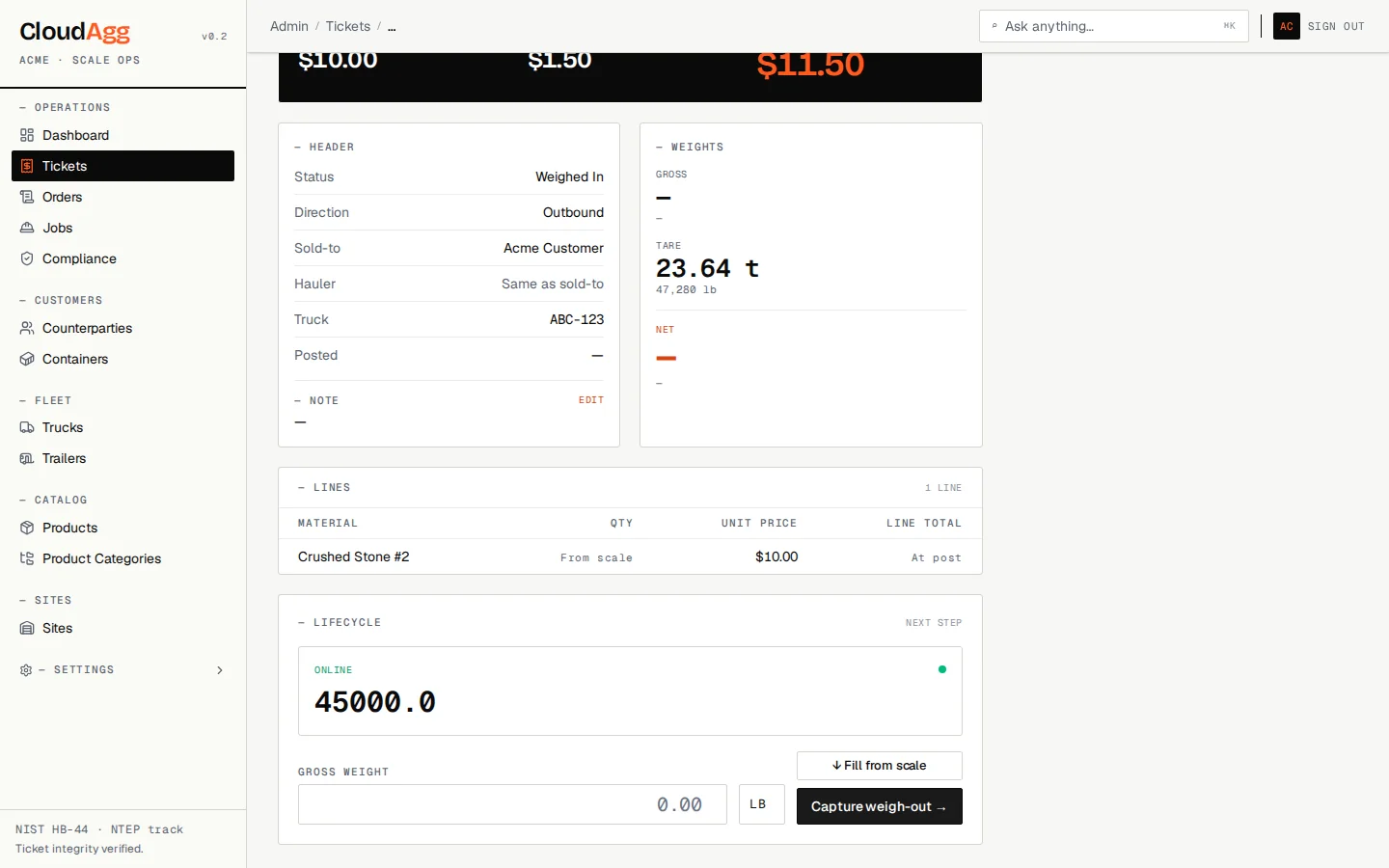The image size is (1389, 868).
Task: Click the ABC-123 truck value
Action: tap(577, 319)
